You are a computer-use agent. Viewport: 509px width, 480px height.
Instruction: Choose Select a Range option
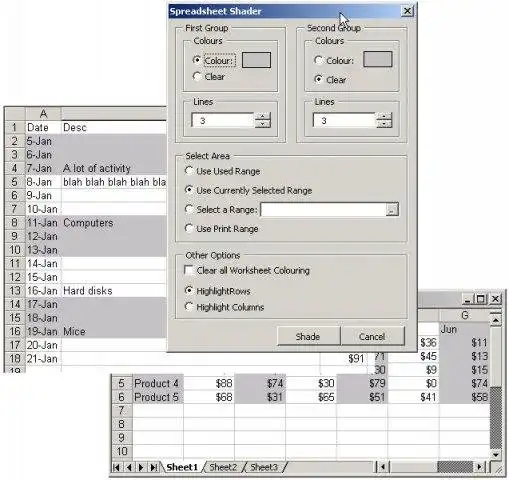tap(189, 209)
